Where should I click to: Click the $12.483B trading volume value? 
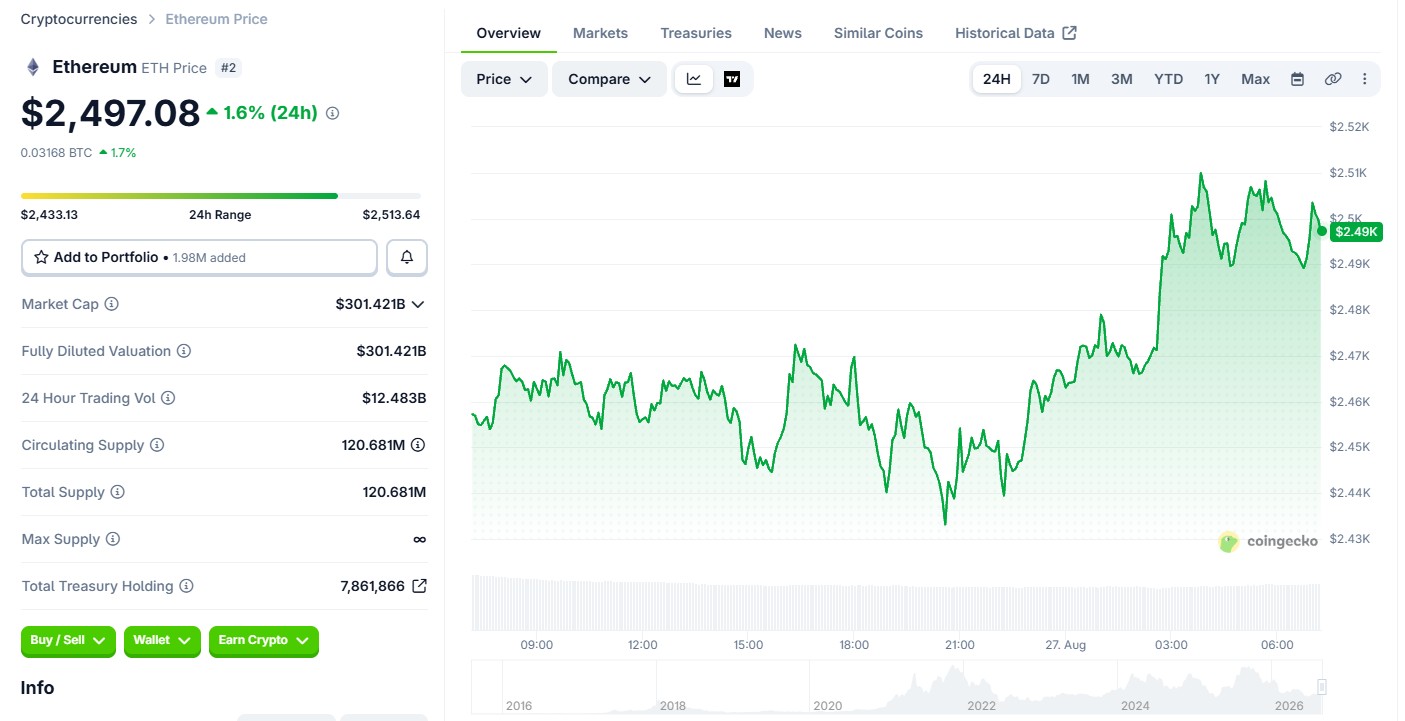[x=394, y=398]
